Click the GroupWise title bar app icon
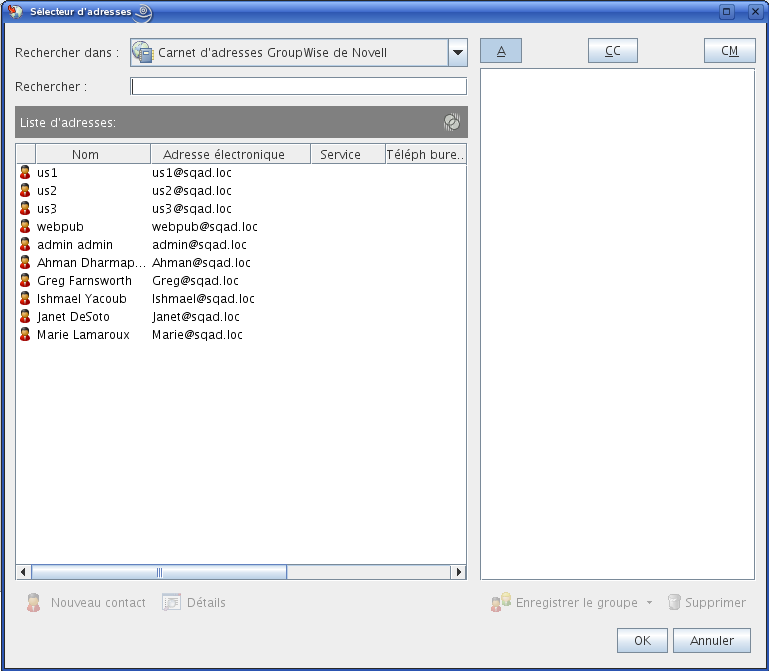Viewport: 769px width, 671px height. click(15, 11)
